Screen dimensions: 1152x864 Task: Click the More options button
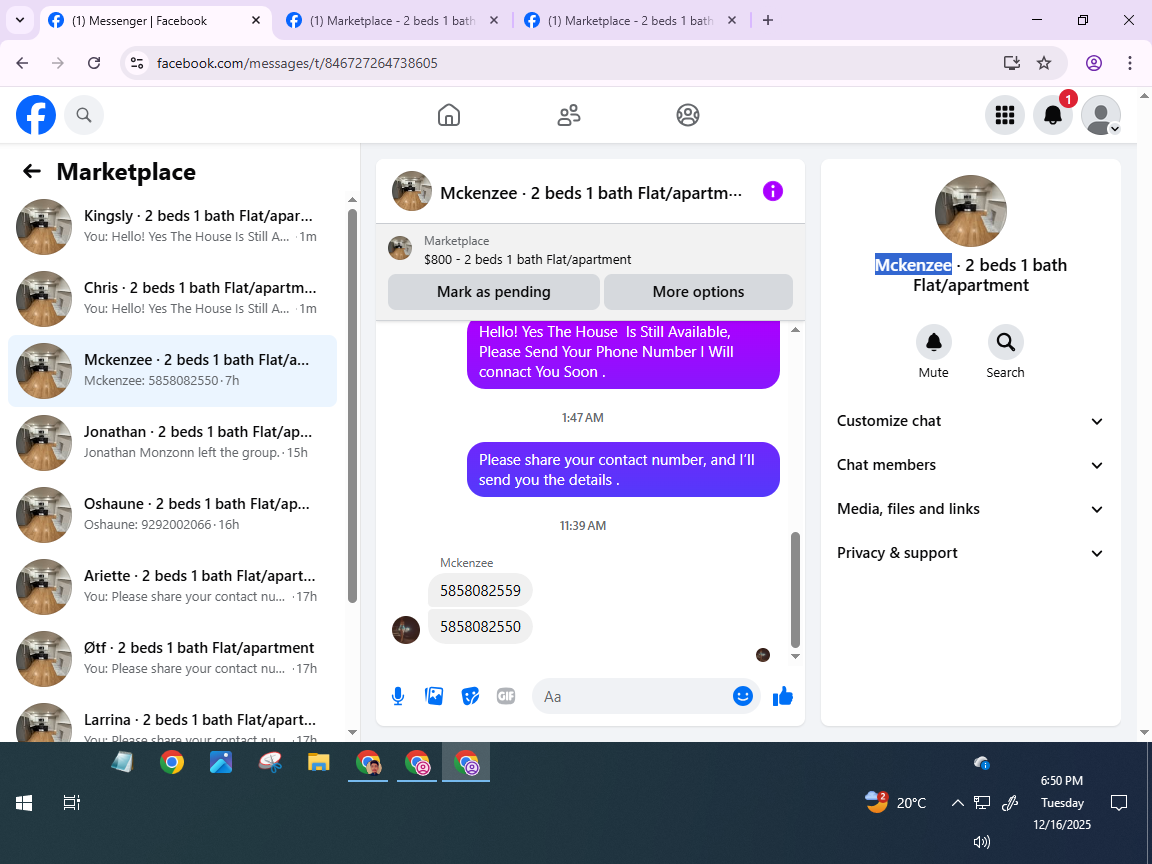(x=698, y=292)
